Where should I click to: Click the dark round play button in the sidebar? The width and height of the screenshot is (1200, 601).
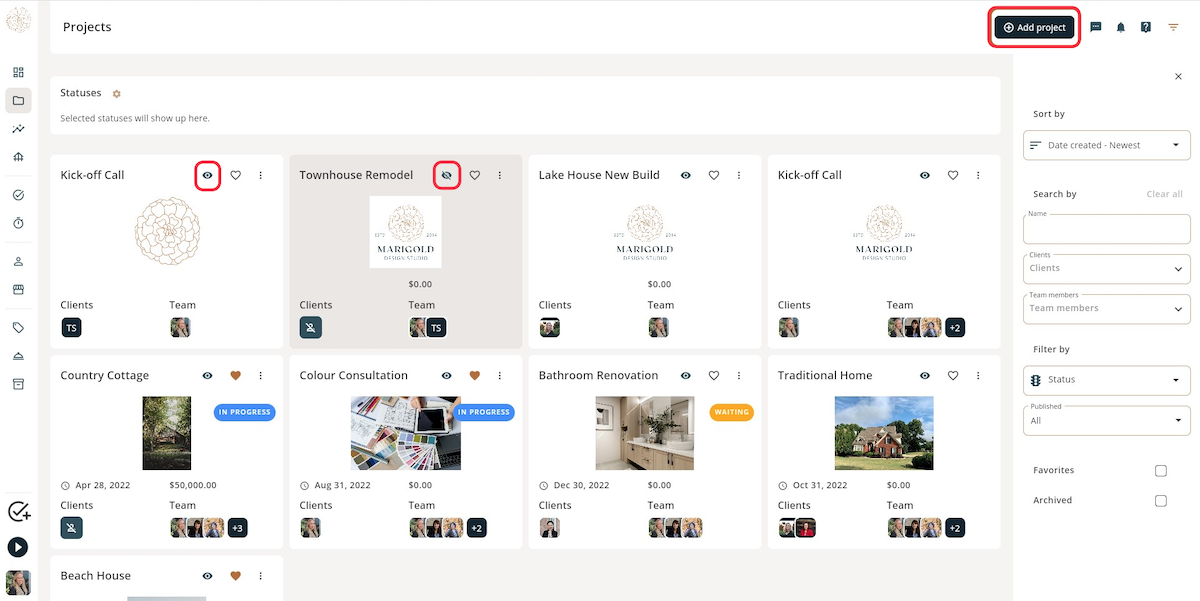tap(18, 547)
